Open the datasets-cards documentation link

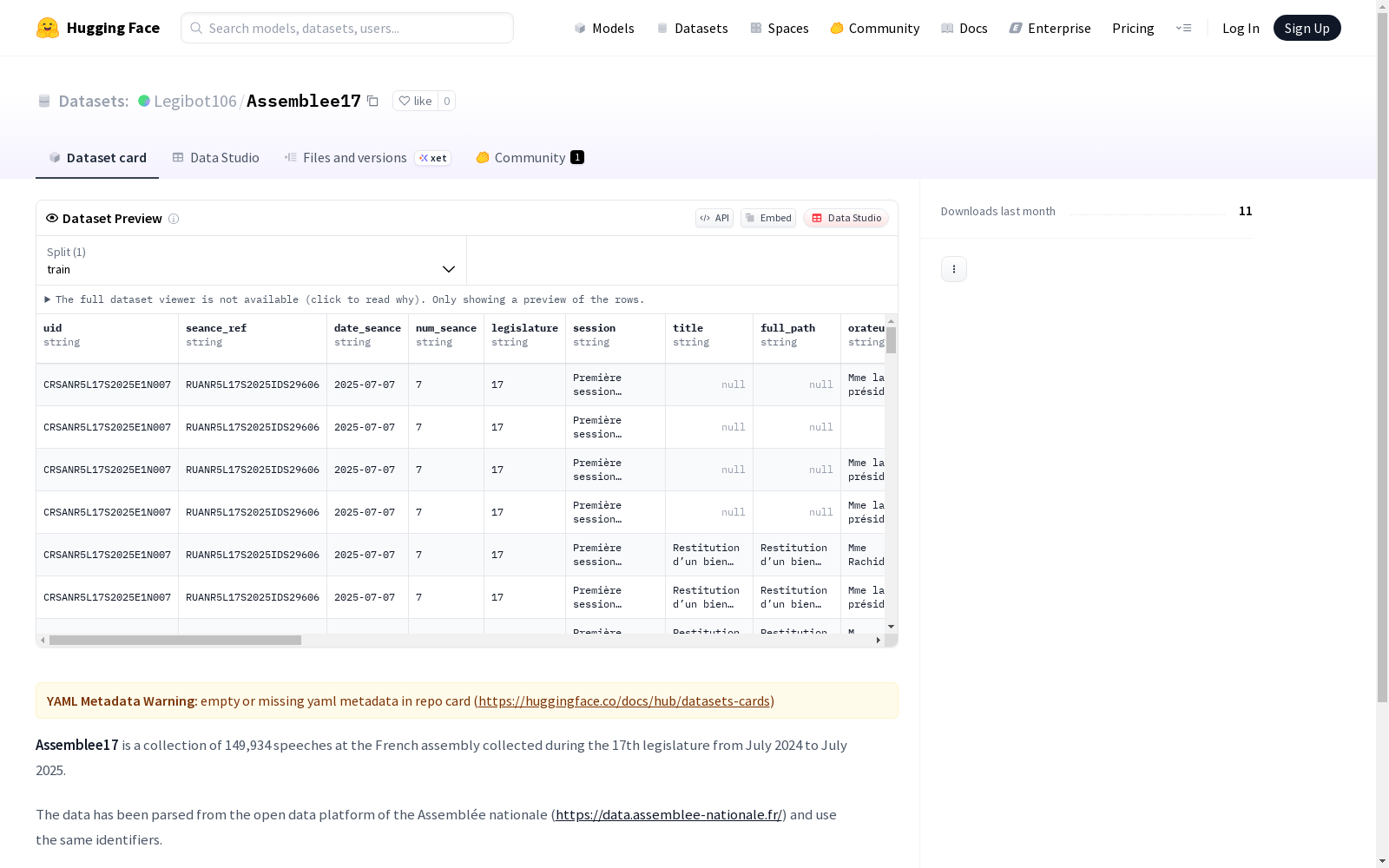[x=624, y=700]
